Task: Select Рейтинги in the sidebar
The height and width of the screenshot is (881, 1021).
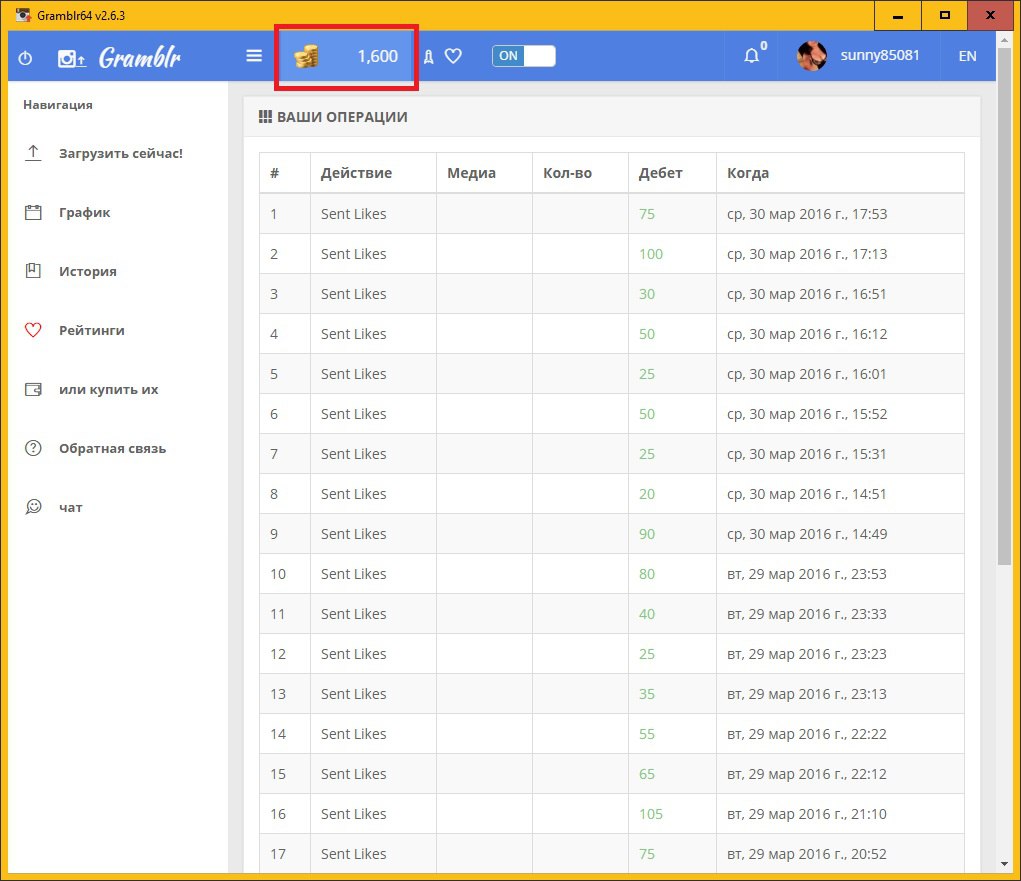Action: click(92, 331)
